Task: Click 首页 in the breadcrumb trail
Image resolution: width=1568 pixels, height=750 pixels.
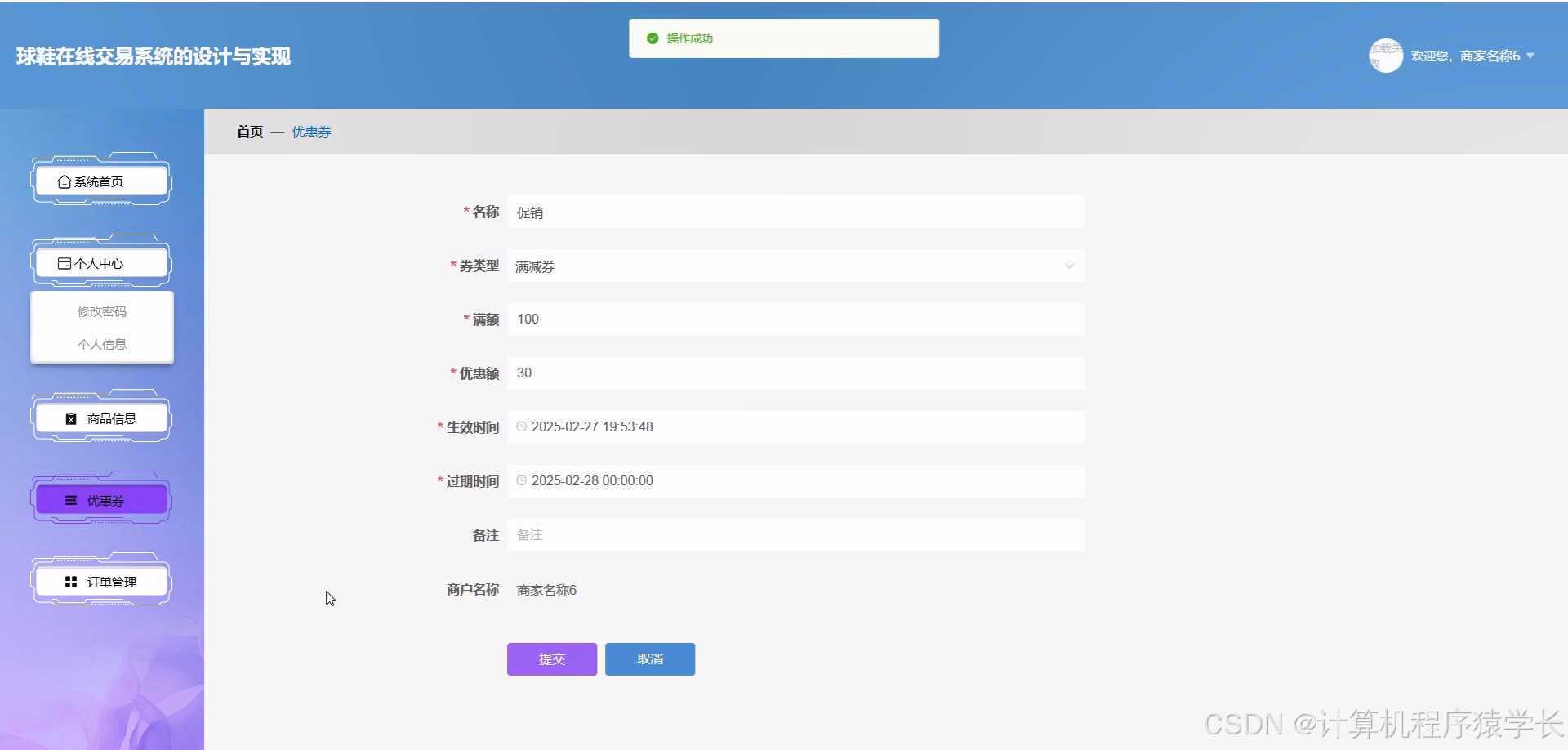Action: pos(250,132)
